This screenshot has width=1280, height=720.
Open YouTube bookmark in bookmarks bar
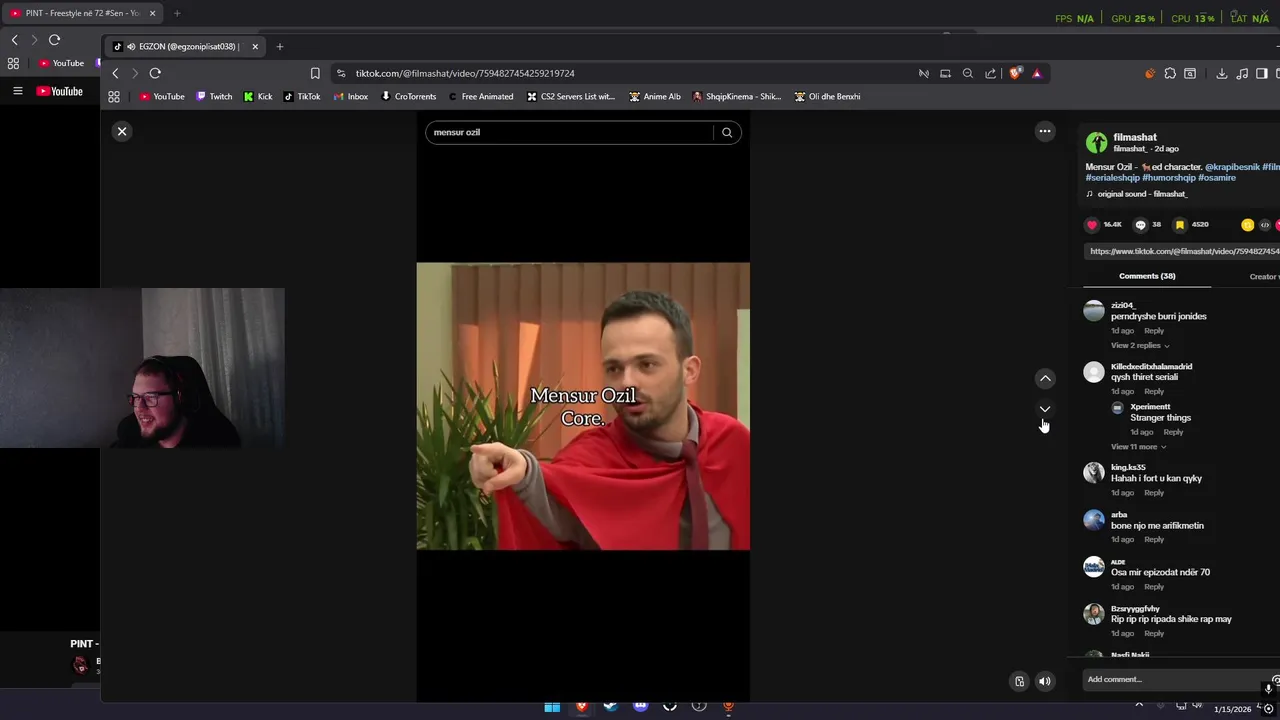162,97
